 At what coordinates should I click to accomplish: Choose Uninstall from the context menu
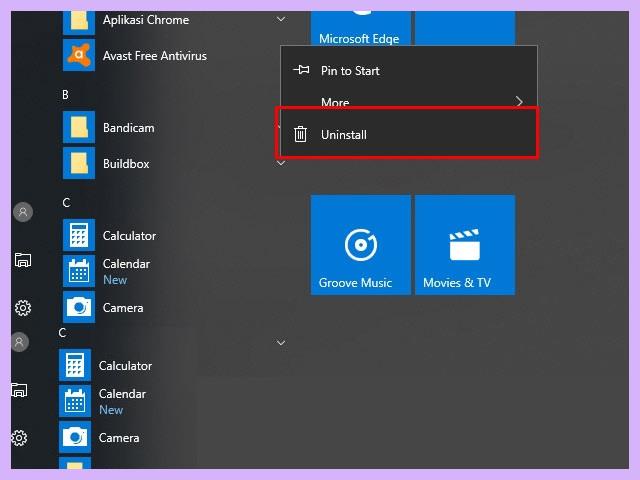[408, 134]
